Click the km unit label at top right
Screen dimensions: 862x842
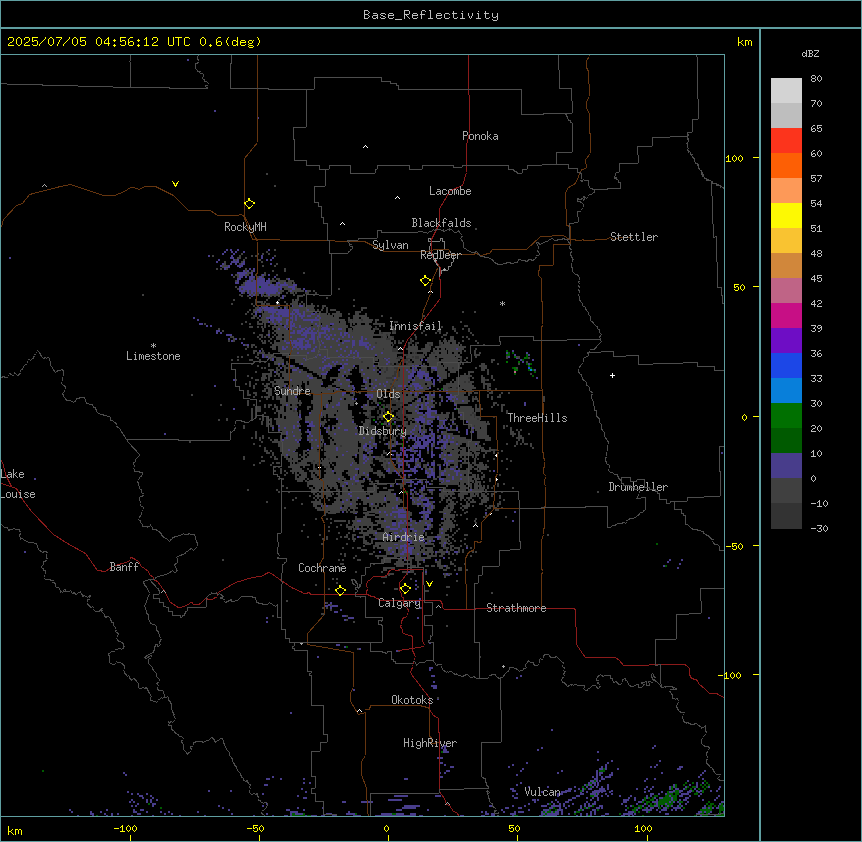click(x=745, y=42)
